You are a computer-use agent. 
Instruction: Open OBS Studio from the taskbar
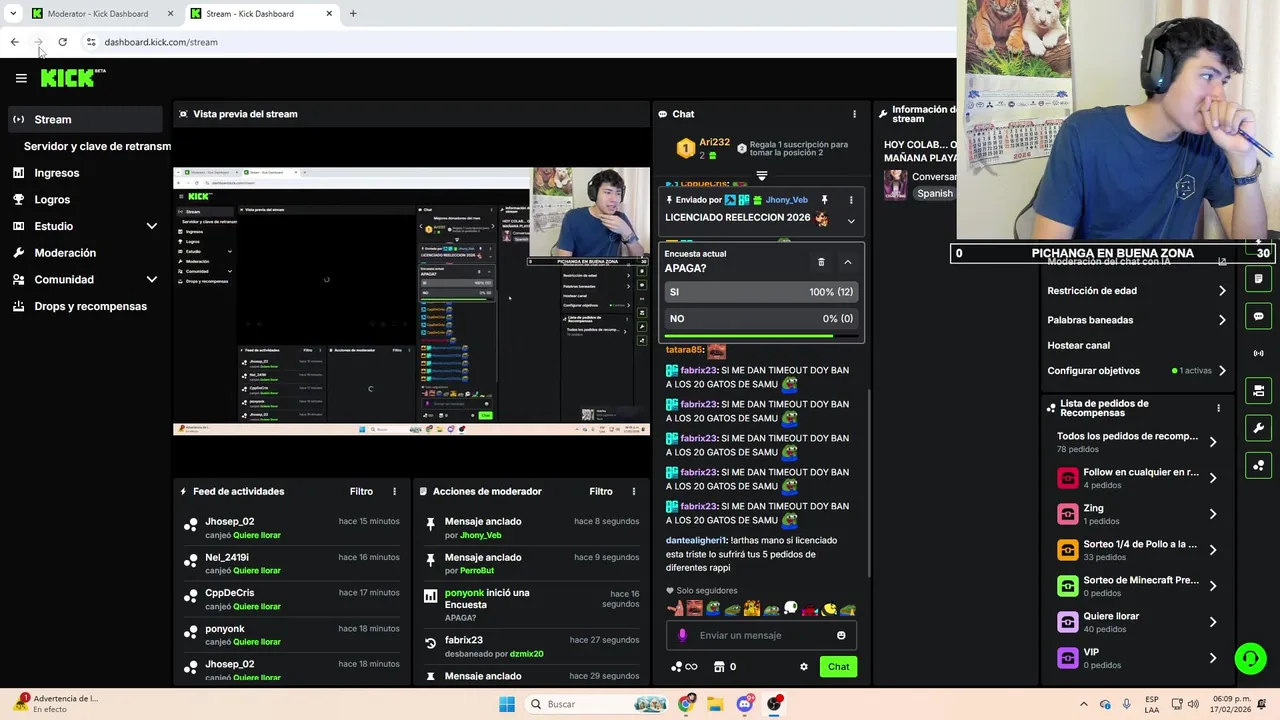775,704
